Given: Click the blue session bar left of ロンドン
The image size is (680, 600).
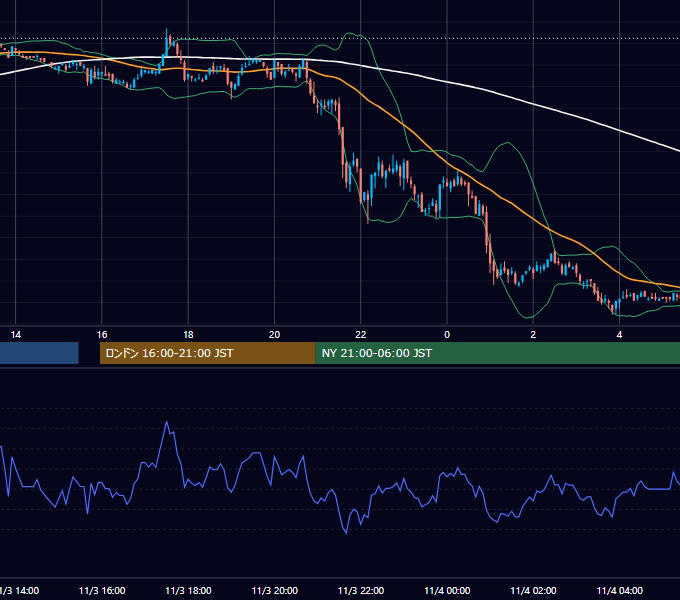Looking at the screenshot, I should click(x=39, y=353).
